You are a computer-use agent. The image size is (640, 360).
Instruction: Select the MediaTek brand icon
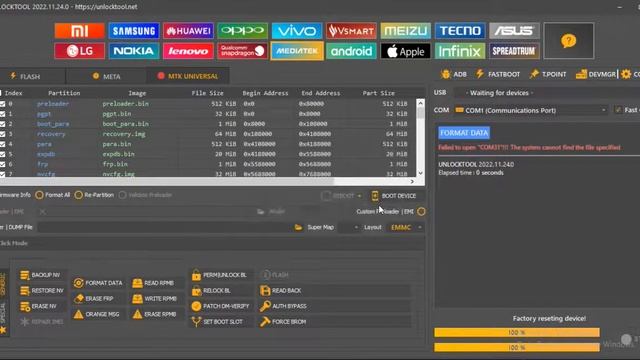(x=297, y=51)
